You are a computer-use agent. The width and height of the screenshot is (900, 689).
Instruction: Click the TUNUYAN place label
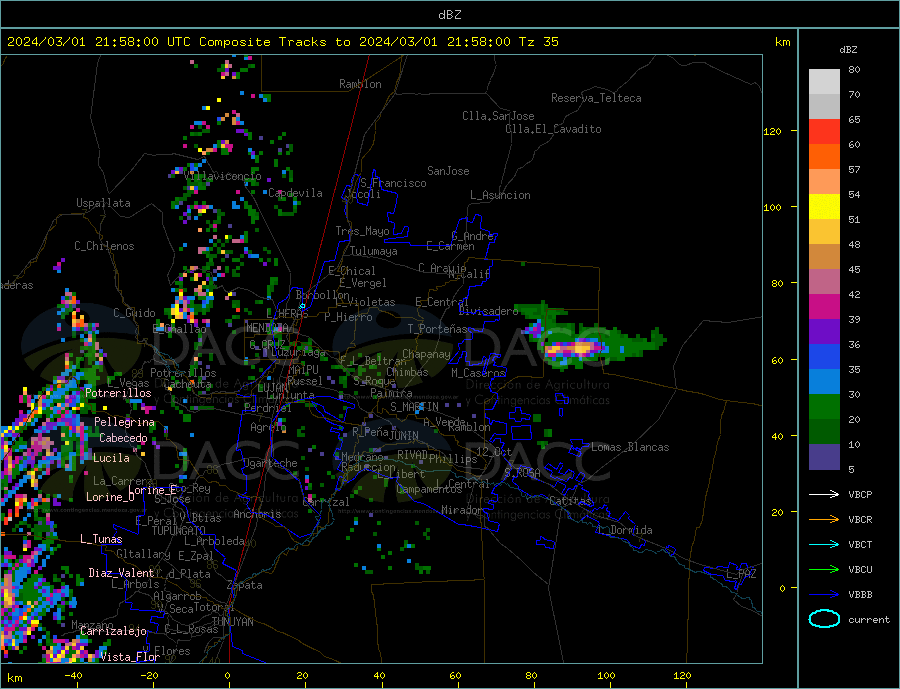tap(232, 622)
